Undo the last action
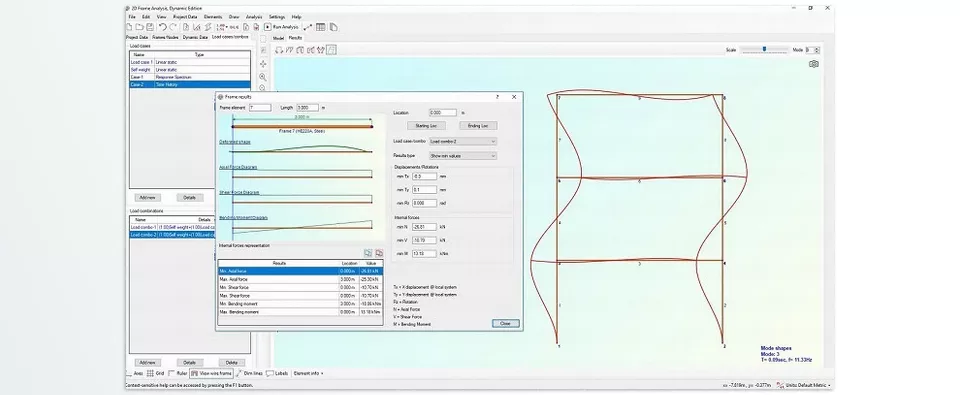 pyautogui.click(x=163, y=27)
